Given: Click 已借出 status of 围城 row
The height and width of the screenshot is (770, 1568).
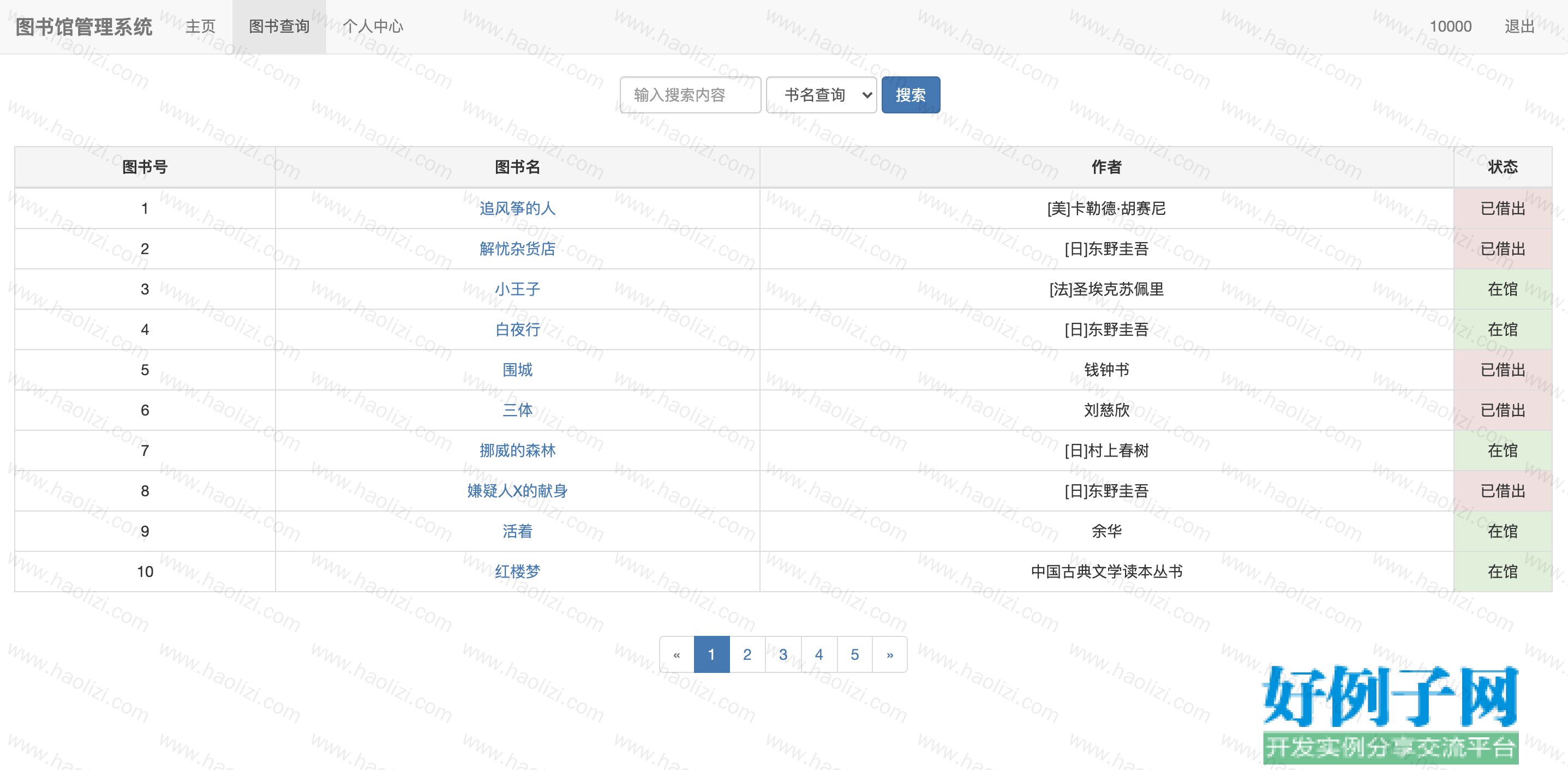Looking at the screenshot, I should pyautogui.click(x=1503, y=370).
